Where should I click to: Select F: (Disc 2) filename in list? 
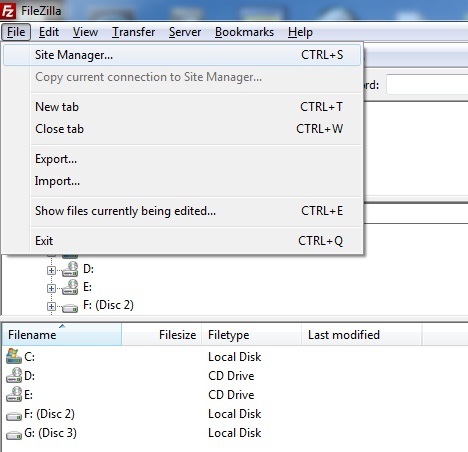(x=49, y=414)
